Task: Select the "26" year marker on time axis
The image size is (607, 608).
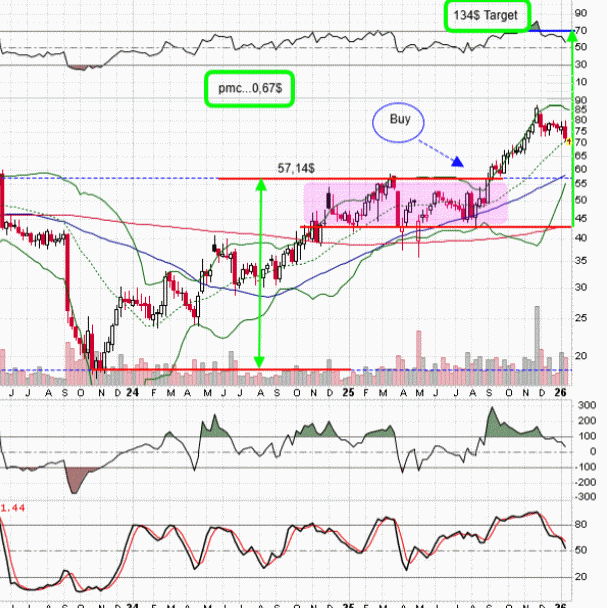Action: tap(563, 394)
